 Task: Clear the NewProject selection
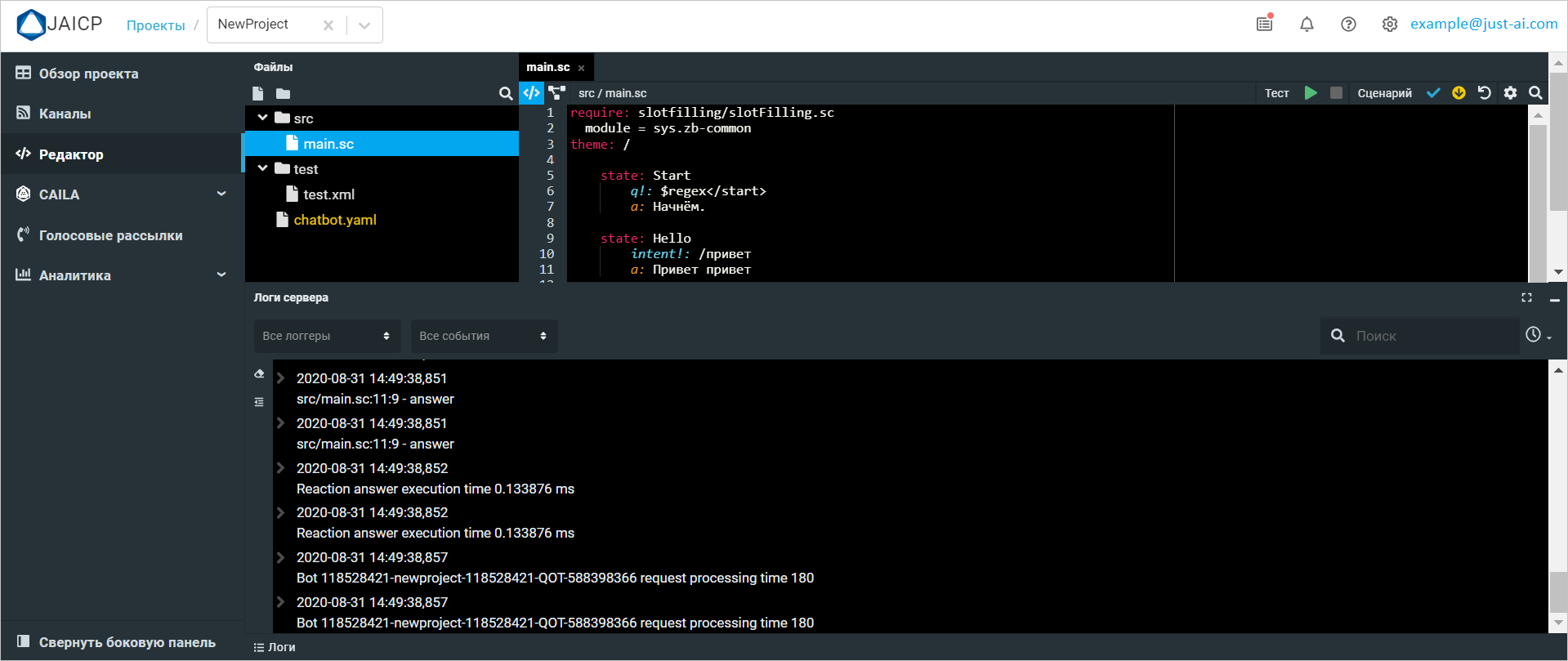click(x=328, y=25)
